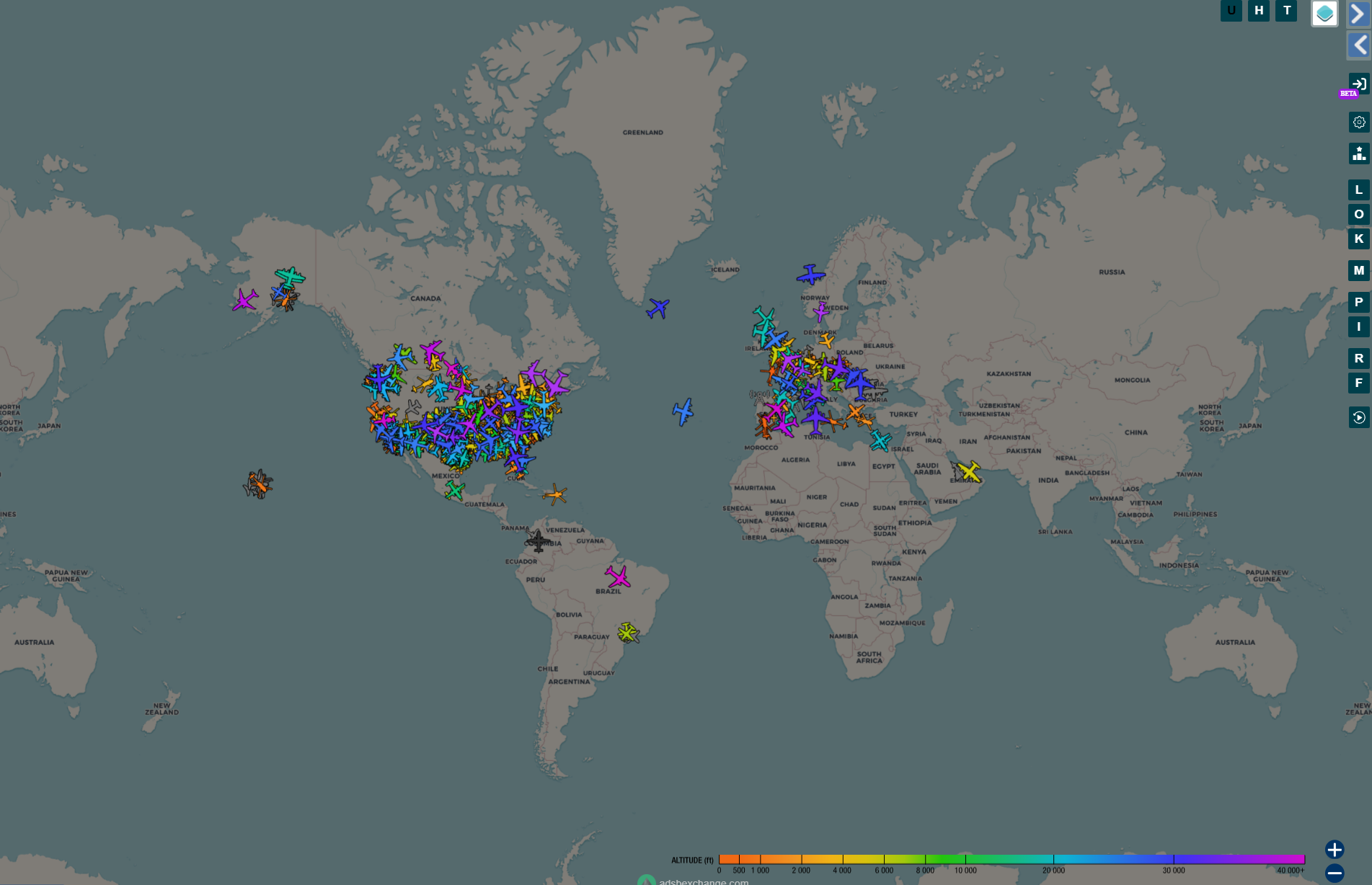Select the yellow-green aircraft near Paraguay
The image size is (1372, 885).
click(628, 633)
